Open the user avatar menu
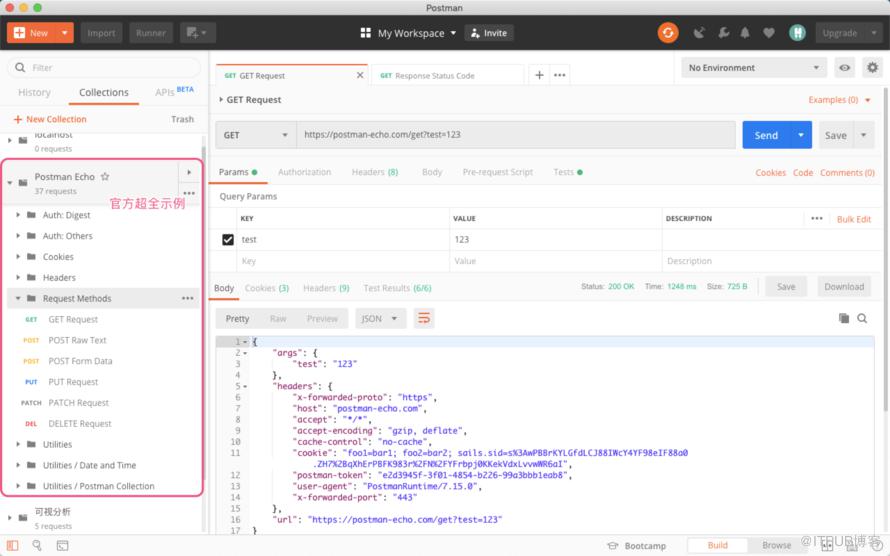The height and width of the screenshot is (556, 890). 797,33
